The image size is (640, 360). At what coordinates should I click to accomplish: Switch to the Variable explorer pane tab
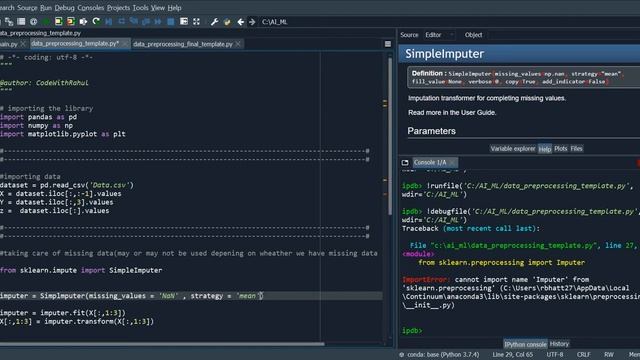(513, 149)
